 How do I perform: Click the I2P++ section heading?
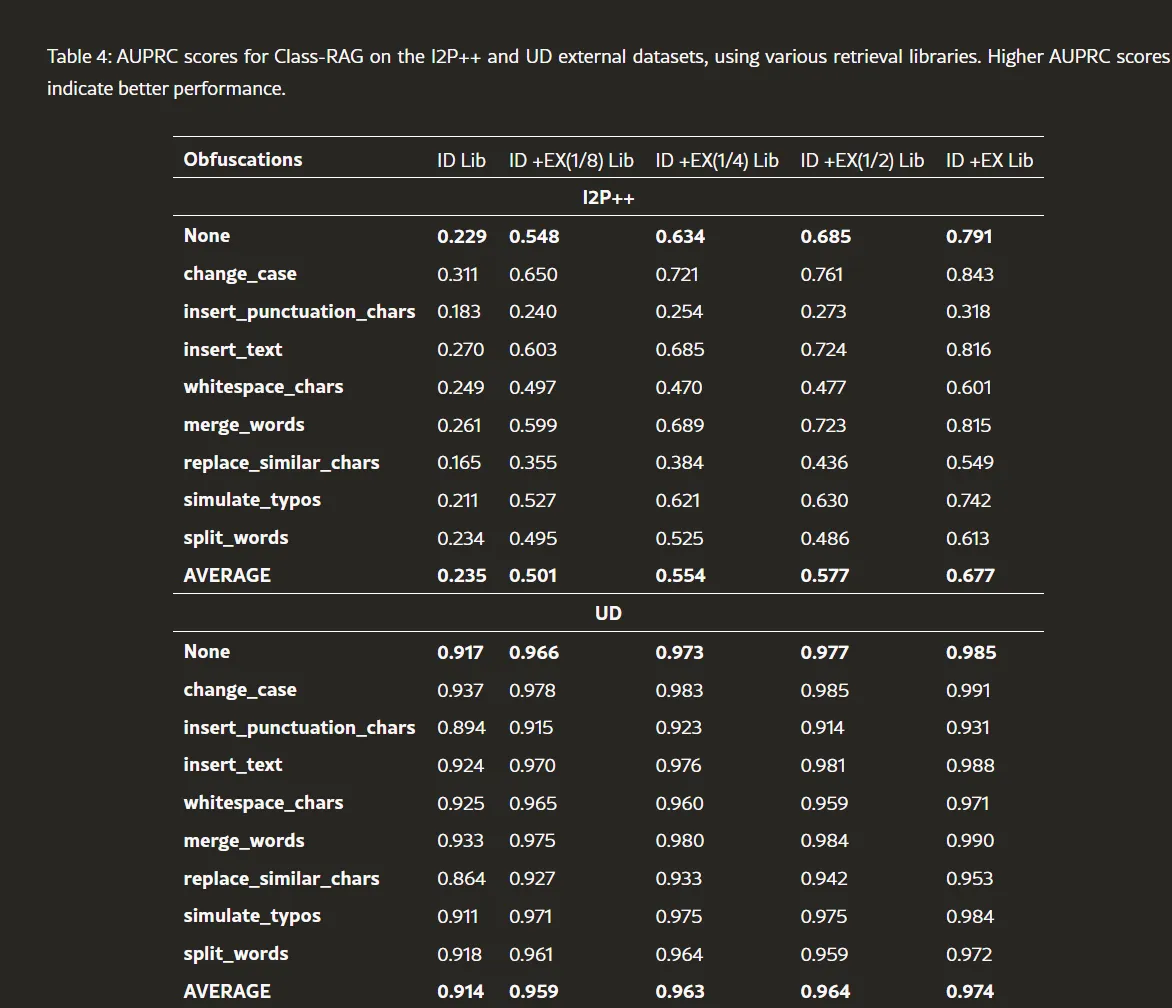(x=608, y=198)
